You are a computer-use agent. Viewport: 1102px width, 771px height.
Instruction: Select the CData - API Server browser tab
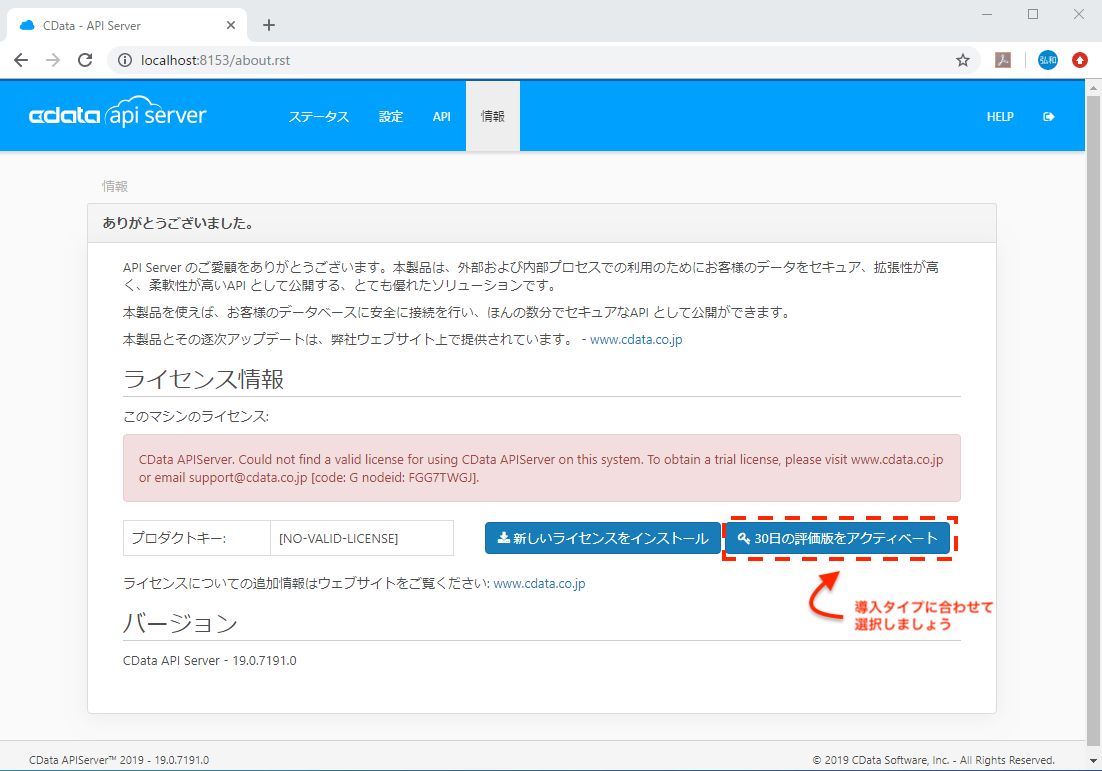[x=127, y=25]
